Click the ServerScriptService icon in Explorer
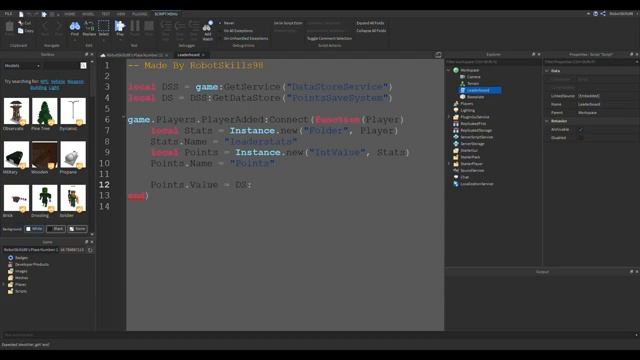Screen dimensions: 640x360 click(456, 137)
